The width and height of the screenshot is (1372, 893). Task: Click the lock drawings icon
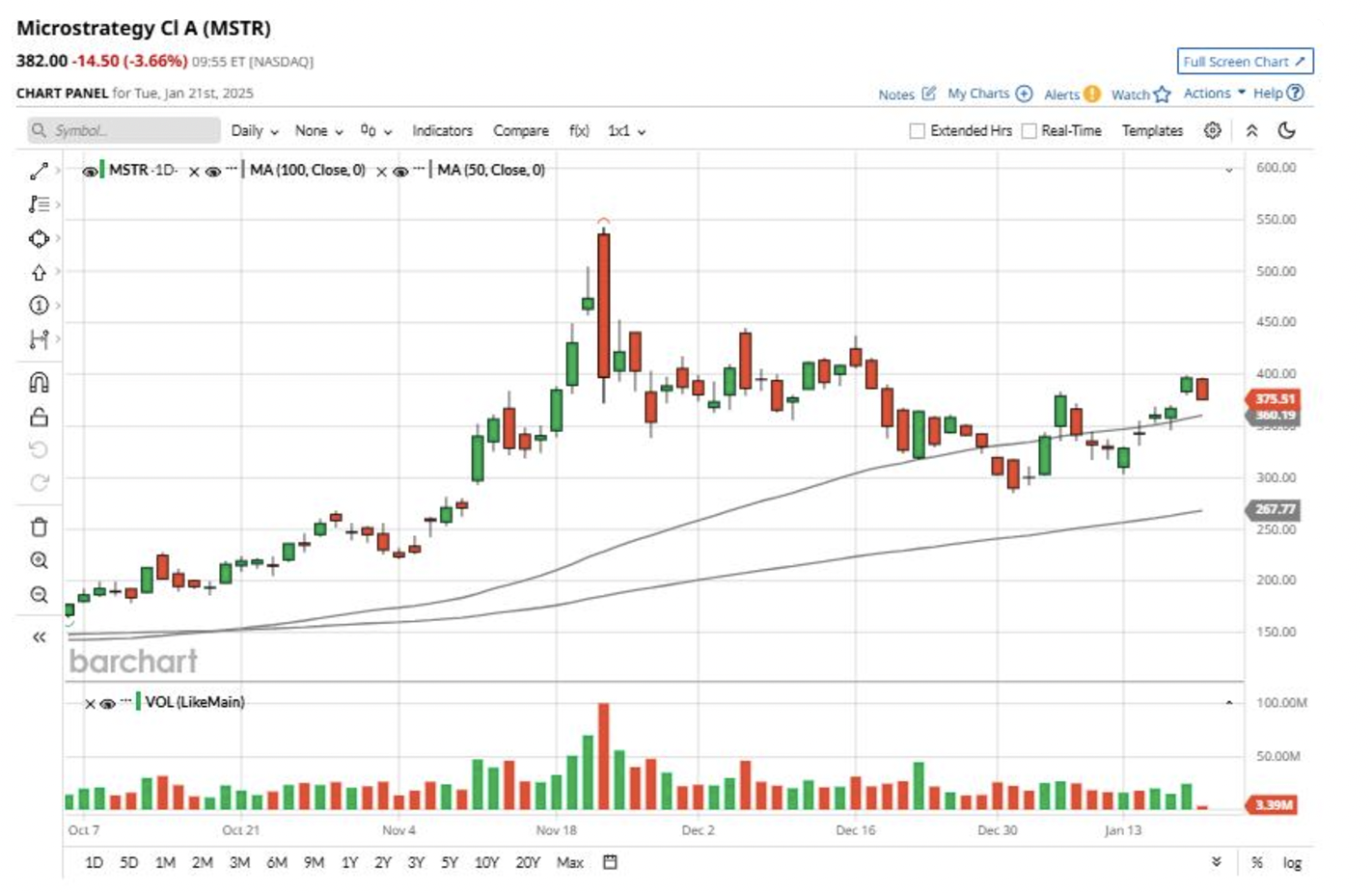[39, 417]
